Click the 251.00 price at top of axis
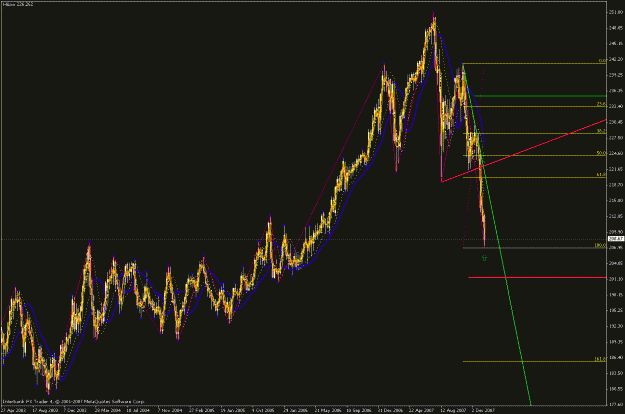The width and height of the screenshot is (625, 414). (615, 12)
